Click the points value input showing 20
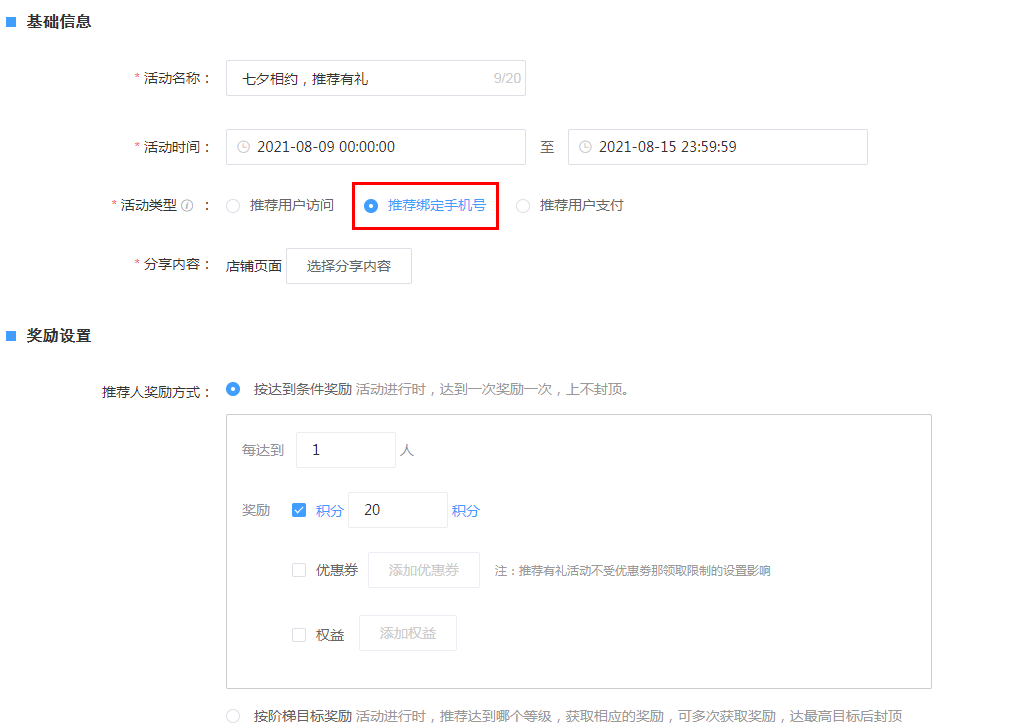The height and width of the screenshot is (728, 1024). (x=397, y=510)
